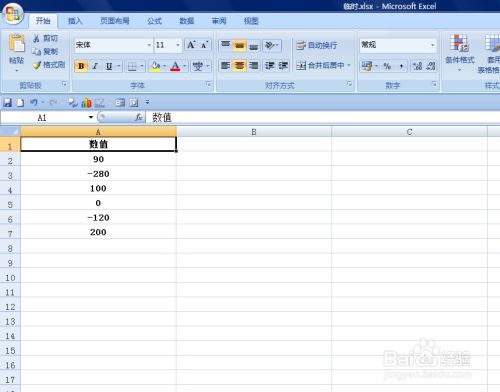Expand fill color dropdown arrow
This screenshot has width=500, height=392.
pos(165,66)
